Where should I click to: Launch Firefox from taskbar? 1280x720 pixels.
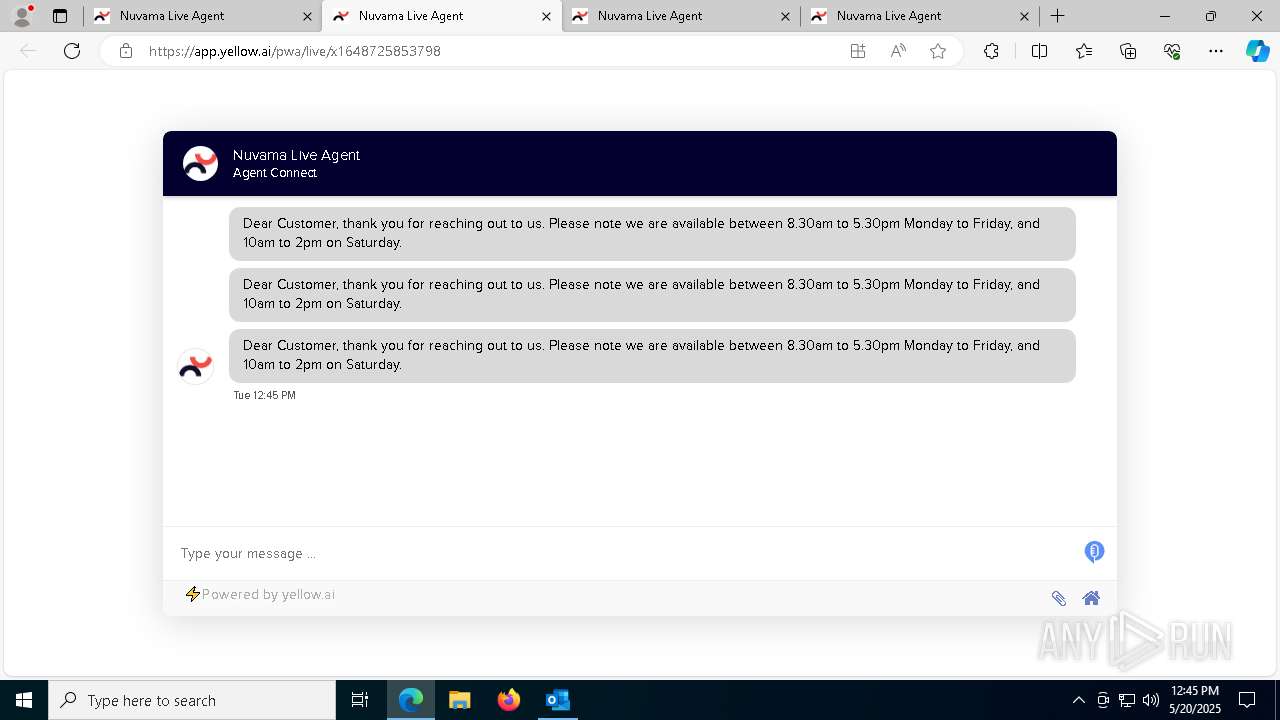(509, 700)
